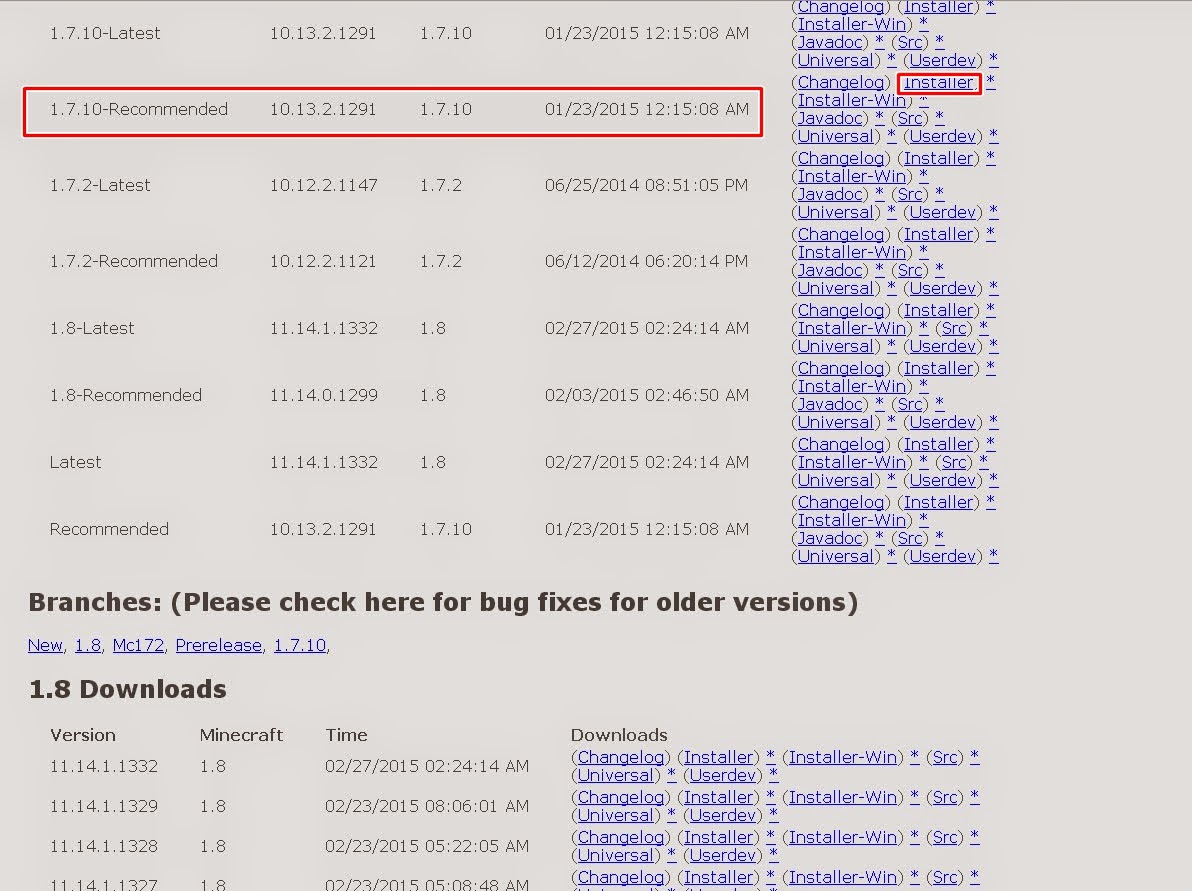Open the New branch link
Image resolution: width=1192 pixels, height=891 pixels.
pos(45,645)
